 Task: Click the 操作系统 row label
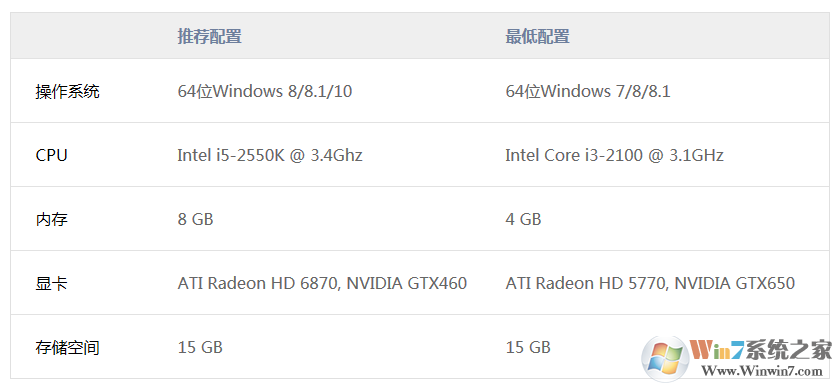pos(67,91)
